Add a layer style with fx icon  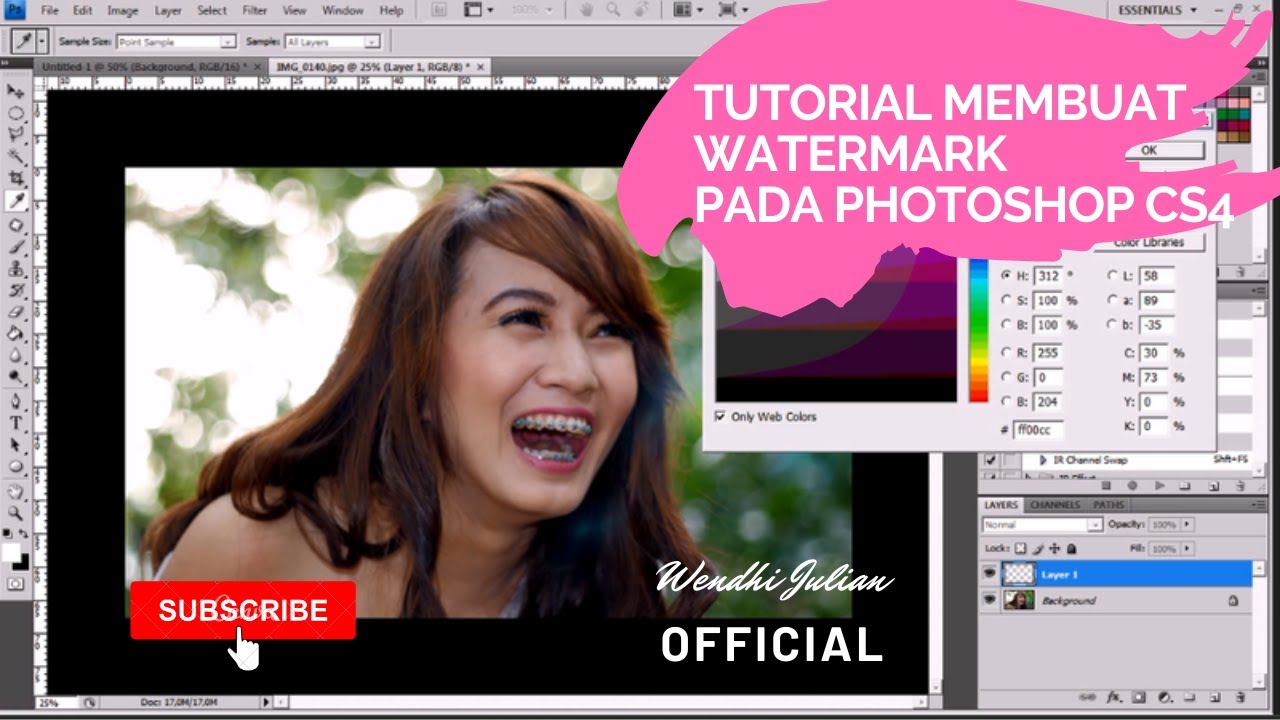[x=1114, y=697]
